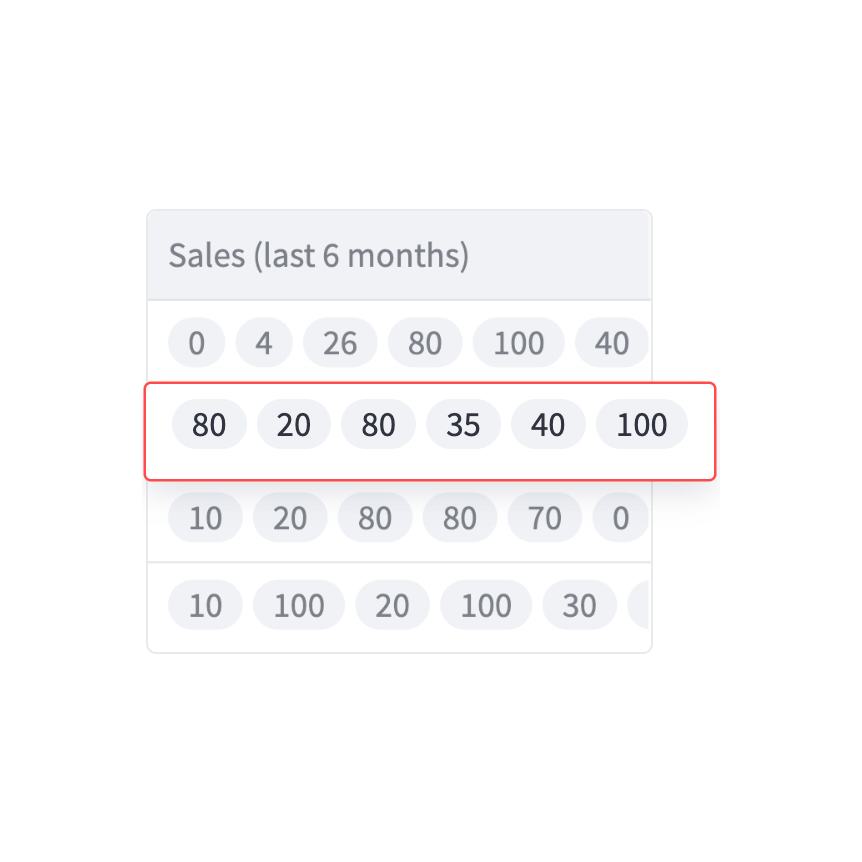Screen dimensions: 862x862
Task: Click the "Sales (last 6 months)" column header
Action: (318, 256)
